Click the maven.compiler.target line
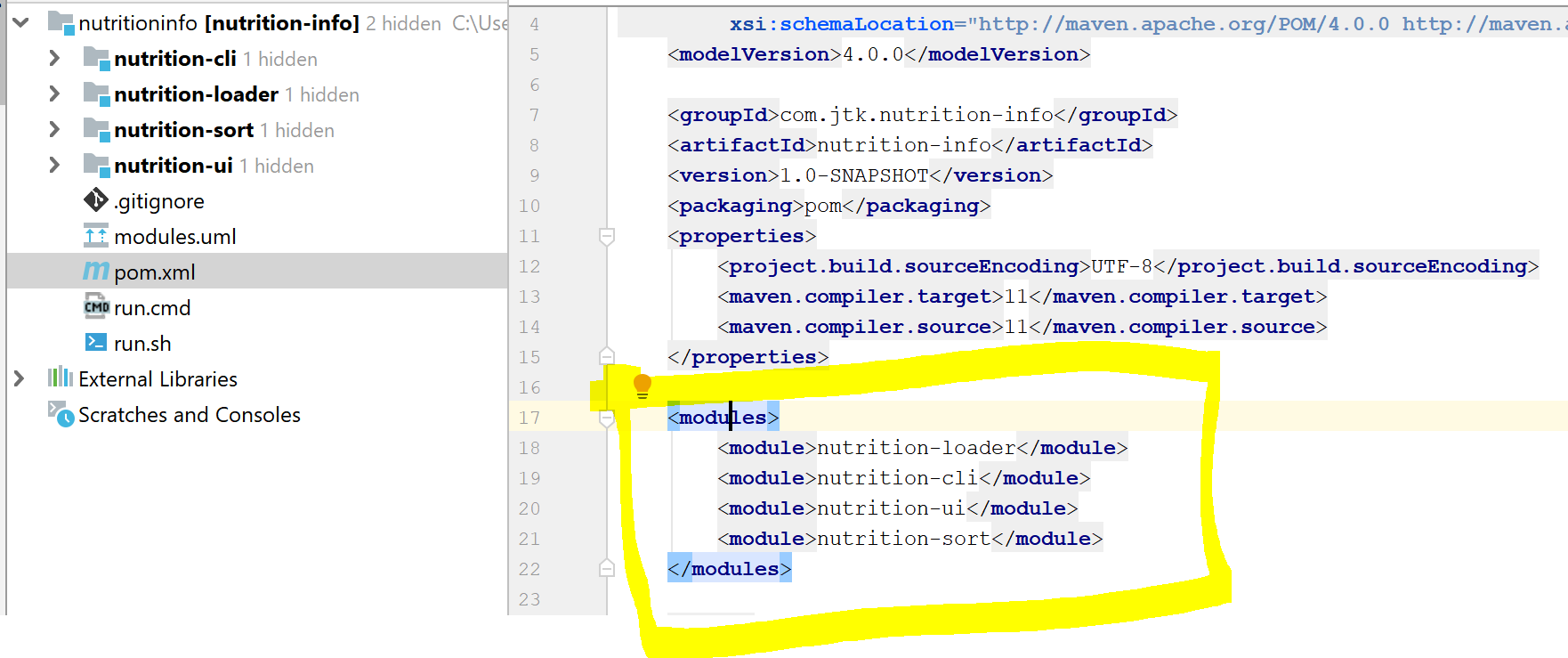1568x658 pixels. [x=1022, y=296]
